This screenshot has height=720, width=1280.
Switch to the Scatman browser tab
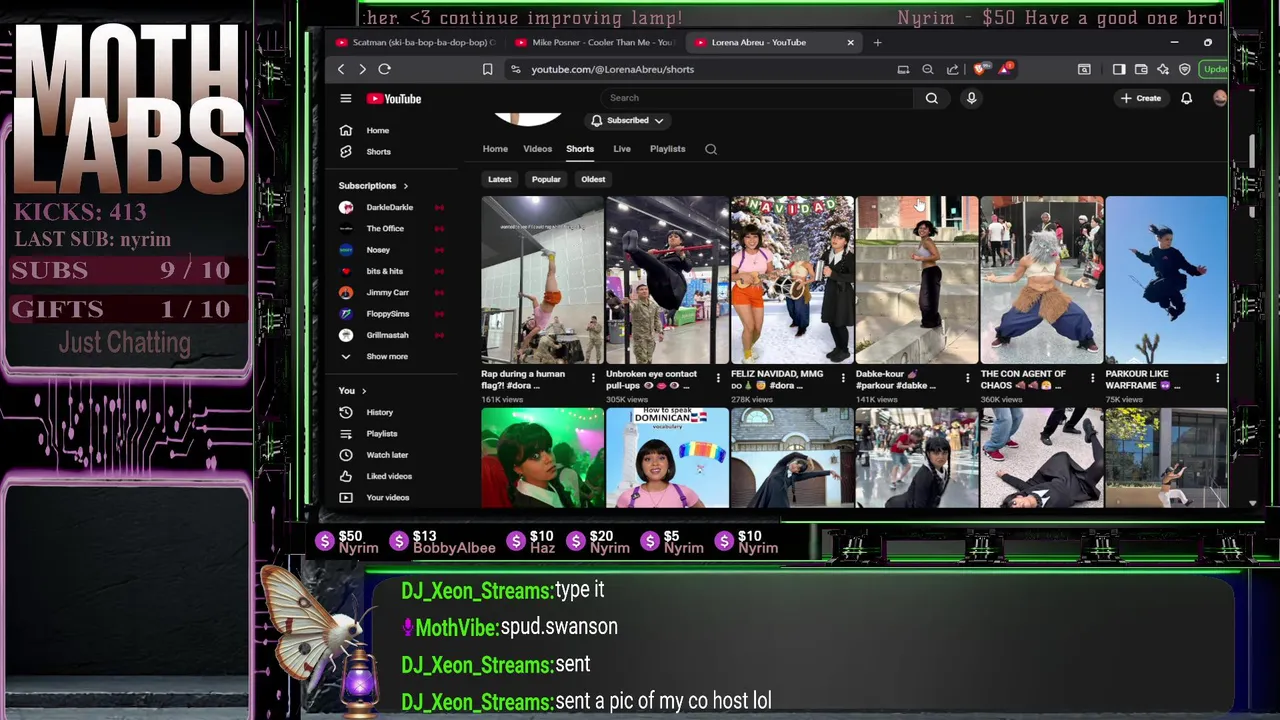pos(415,42)
